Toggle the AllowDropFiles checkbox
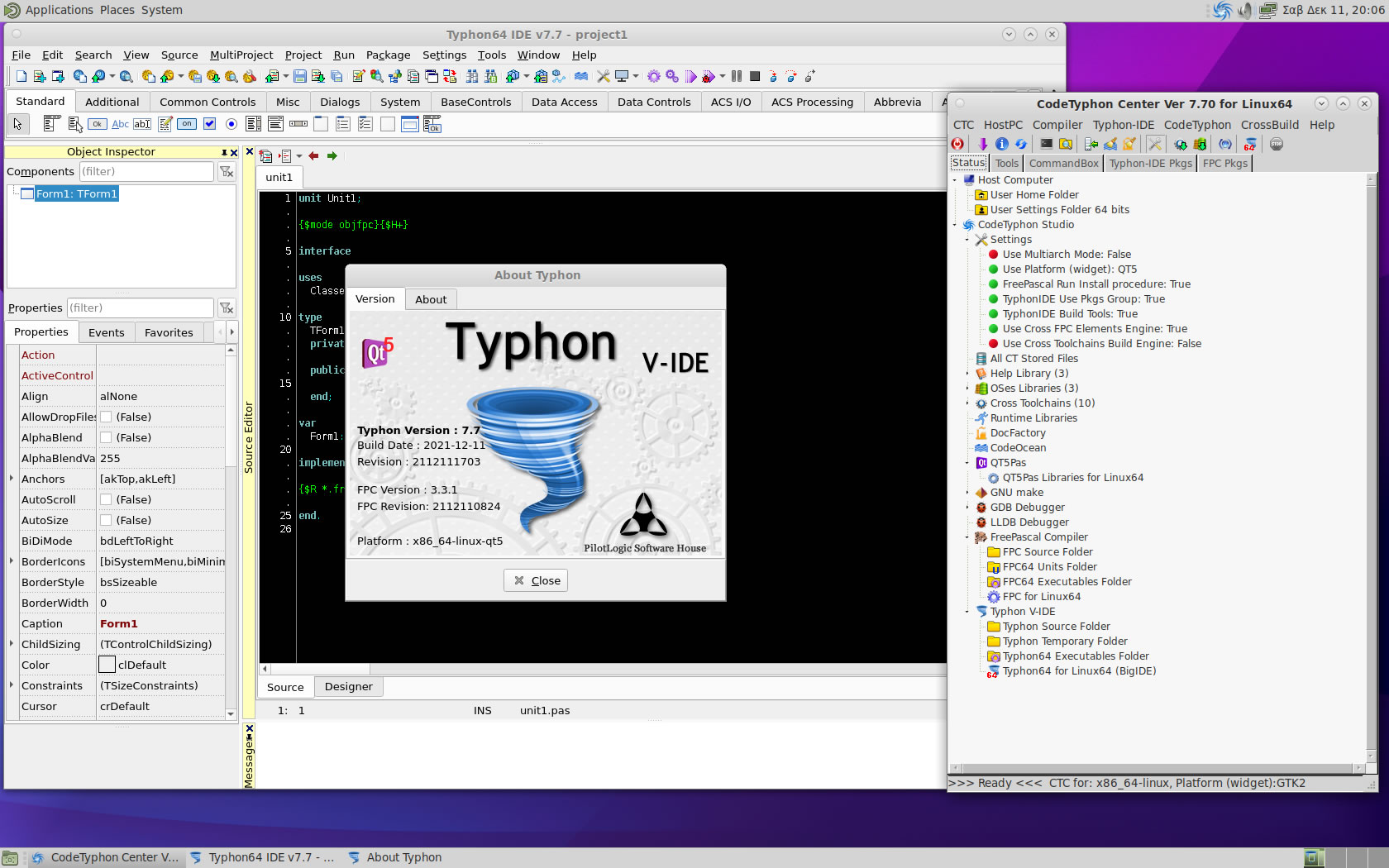 click(x=106, y=417)
